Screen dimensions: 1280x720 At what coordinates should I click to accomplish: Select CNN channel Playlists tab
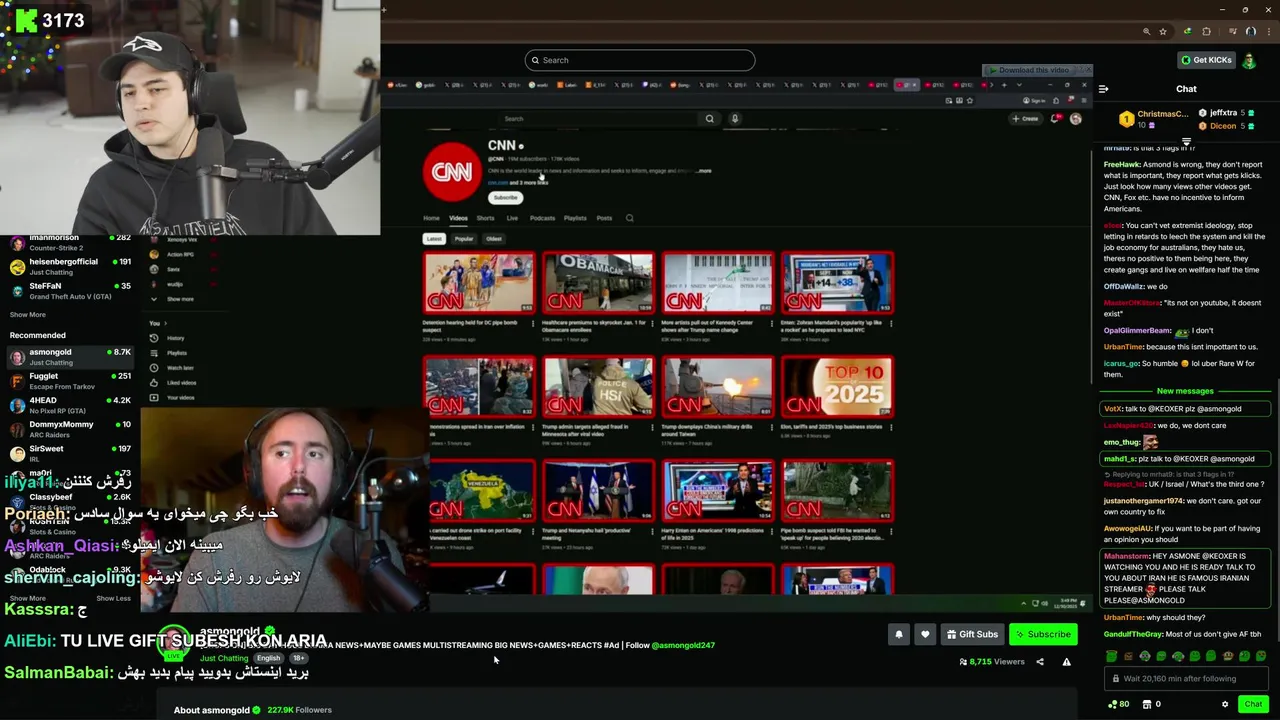click(x=575, y=218)
